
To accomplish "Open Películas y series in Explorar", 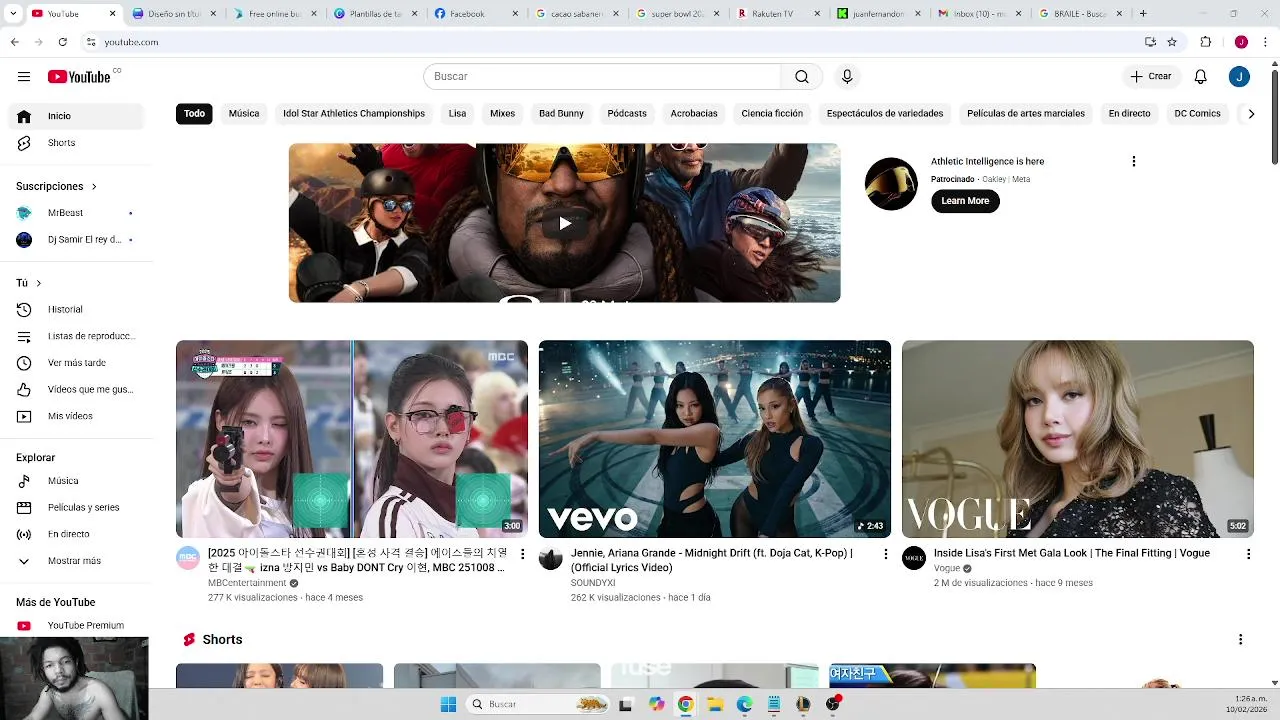I will click(x=76, y=507).
